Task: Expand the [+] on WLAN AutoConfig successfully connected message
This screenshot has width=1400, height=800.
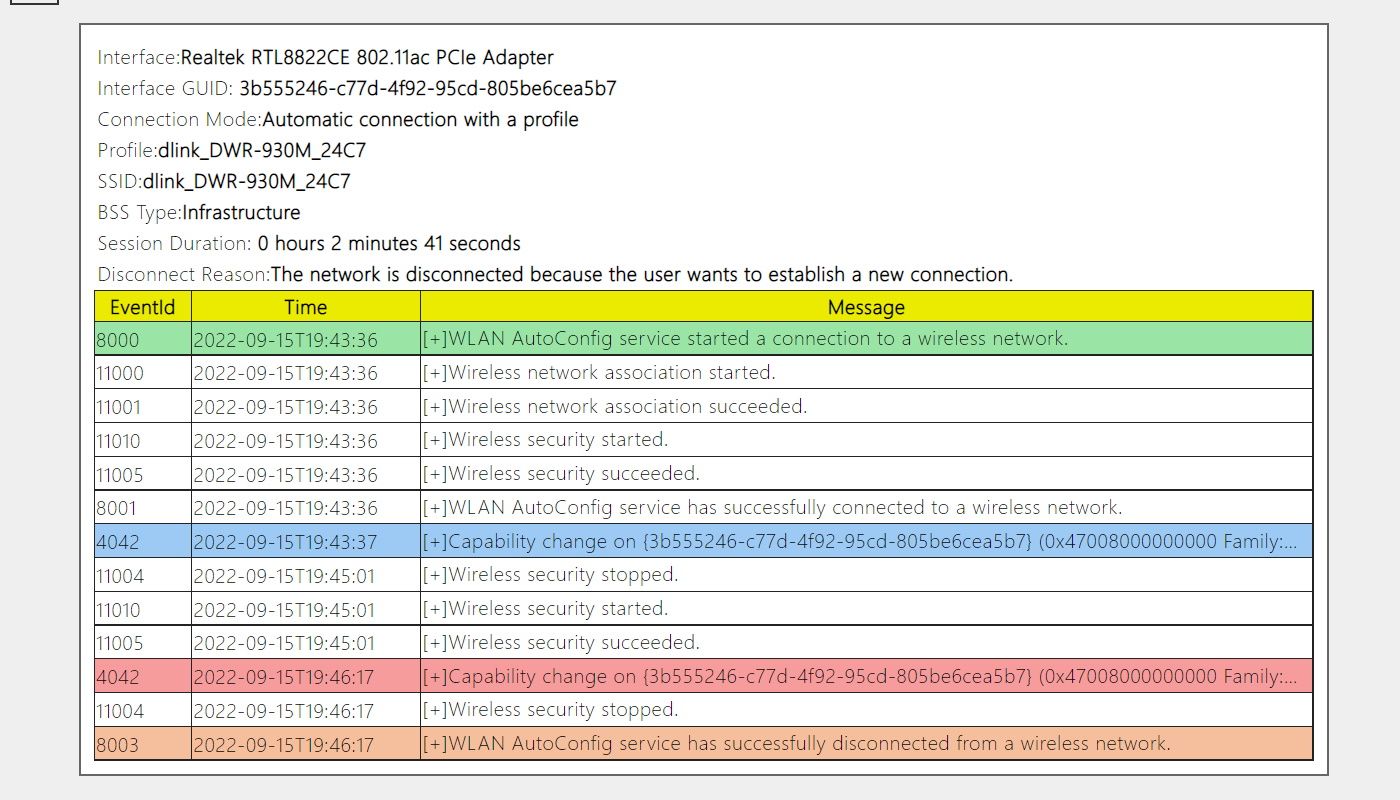Action: [x=435, y=508]
